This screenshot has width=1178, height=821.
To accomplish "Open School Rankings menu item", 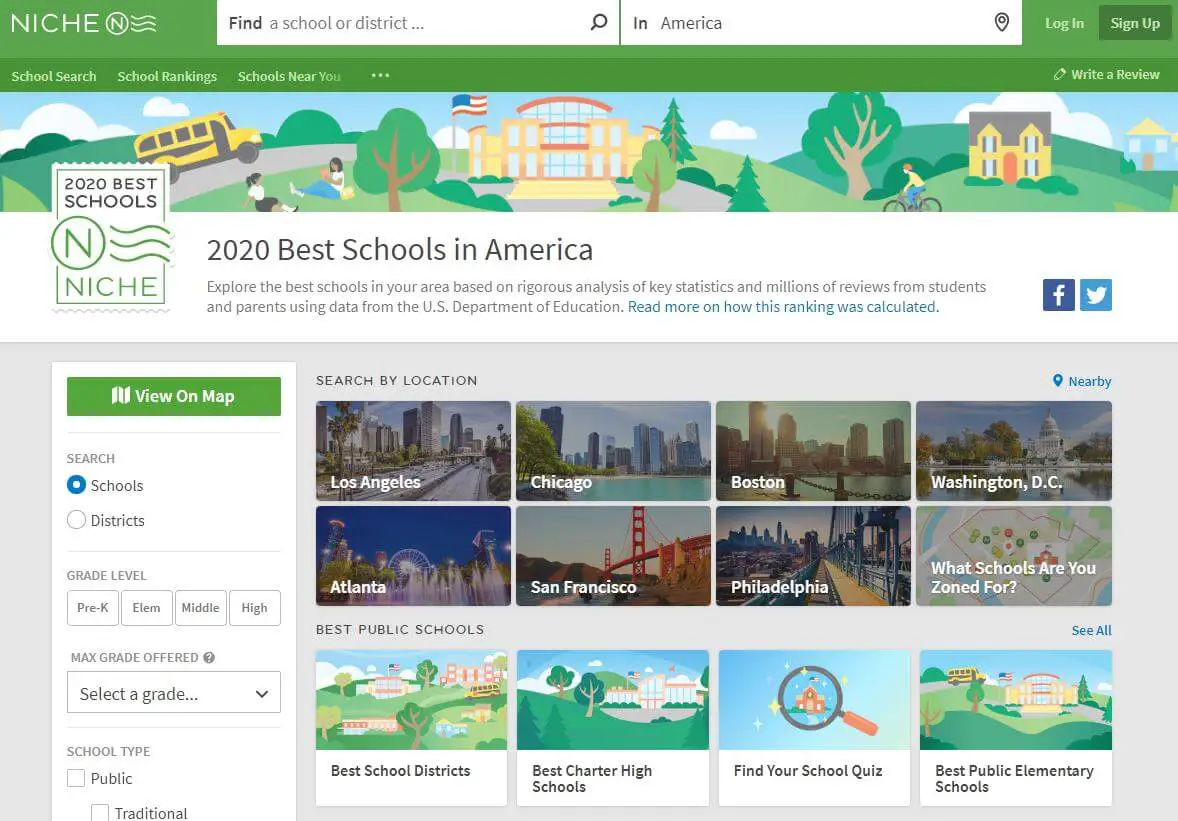I will 167,76.
